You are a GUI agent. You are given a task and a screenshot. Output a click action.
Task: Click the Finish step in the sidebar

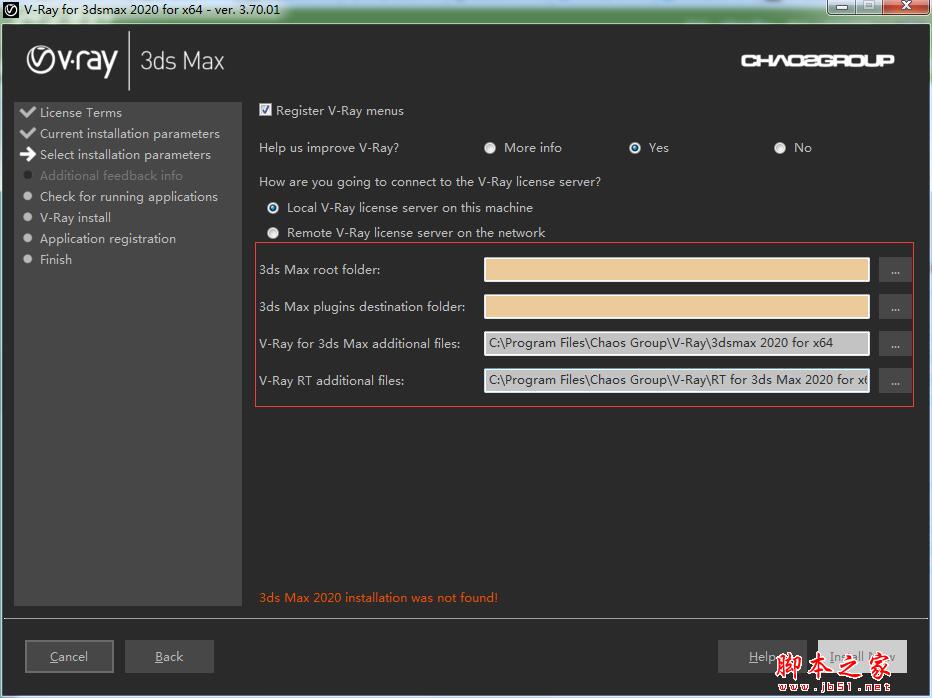click(x=55, y=260)
